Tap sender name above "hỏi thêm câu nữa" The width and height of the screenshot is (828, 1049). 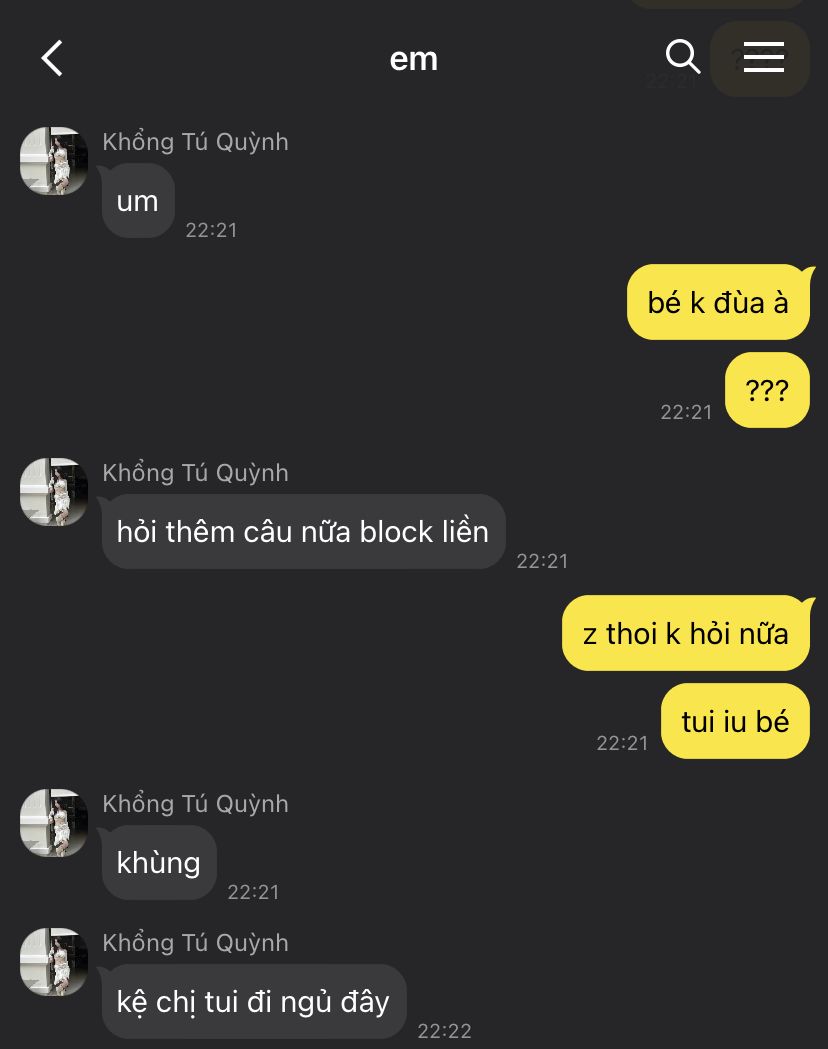[x=195, y=473]
